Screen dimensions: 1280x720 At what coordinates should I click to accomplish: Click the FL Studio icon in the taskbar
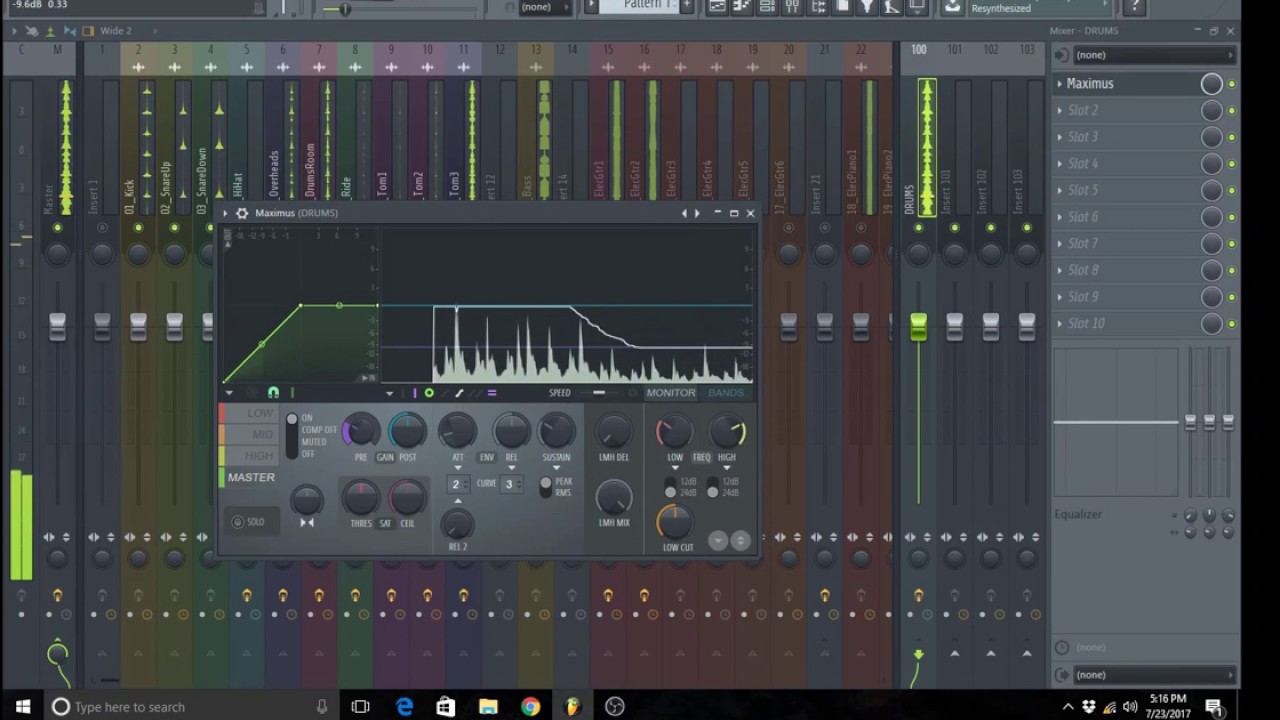pos(572,707)
